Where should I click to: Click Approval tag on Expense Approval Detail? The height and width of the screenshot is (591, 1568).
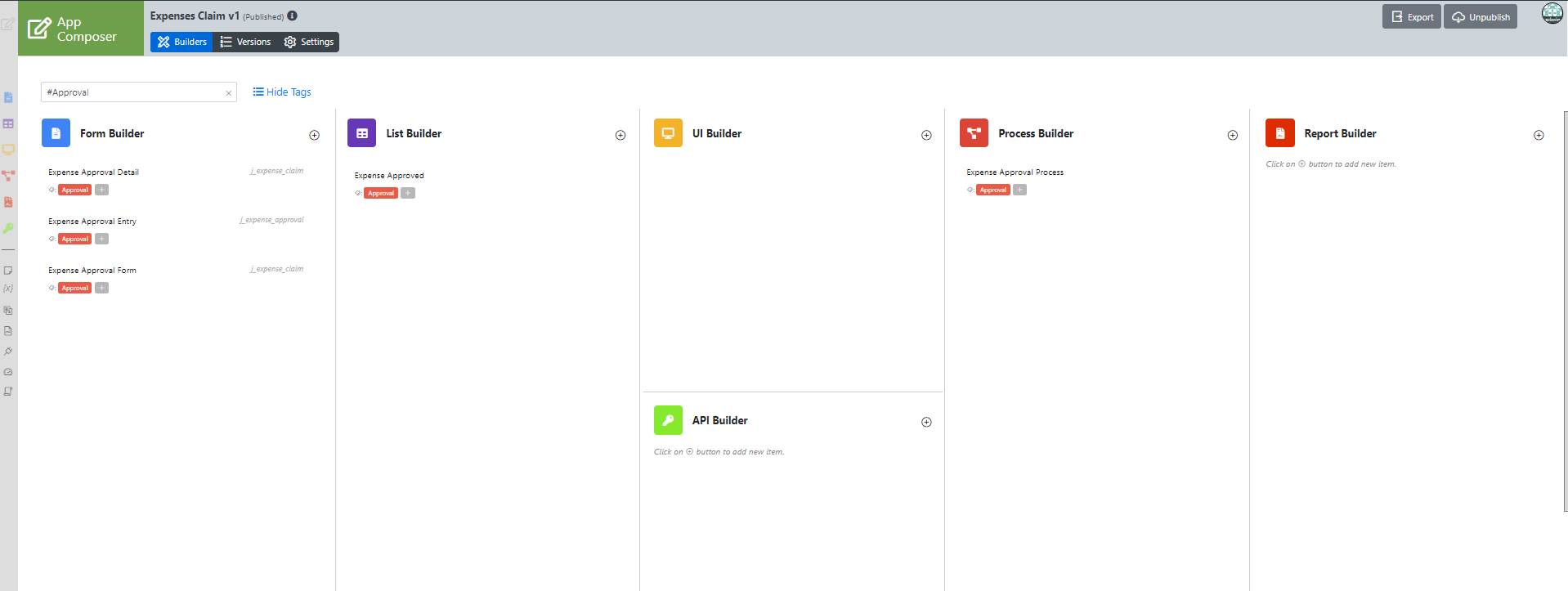coord(75,190)
